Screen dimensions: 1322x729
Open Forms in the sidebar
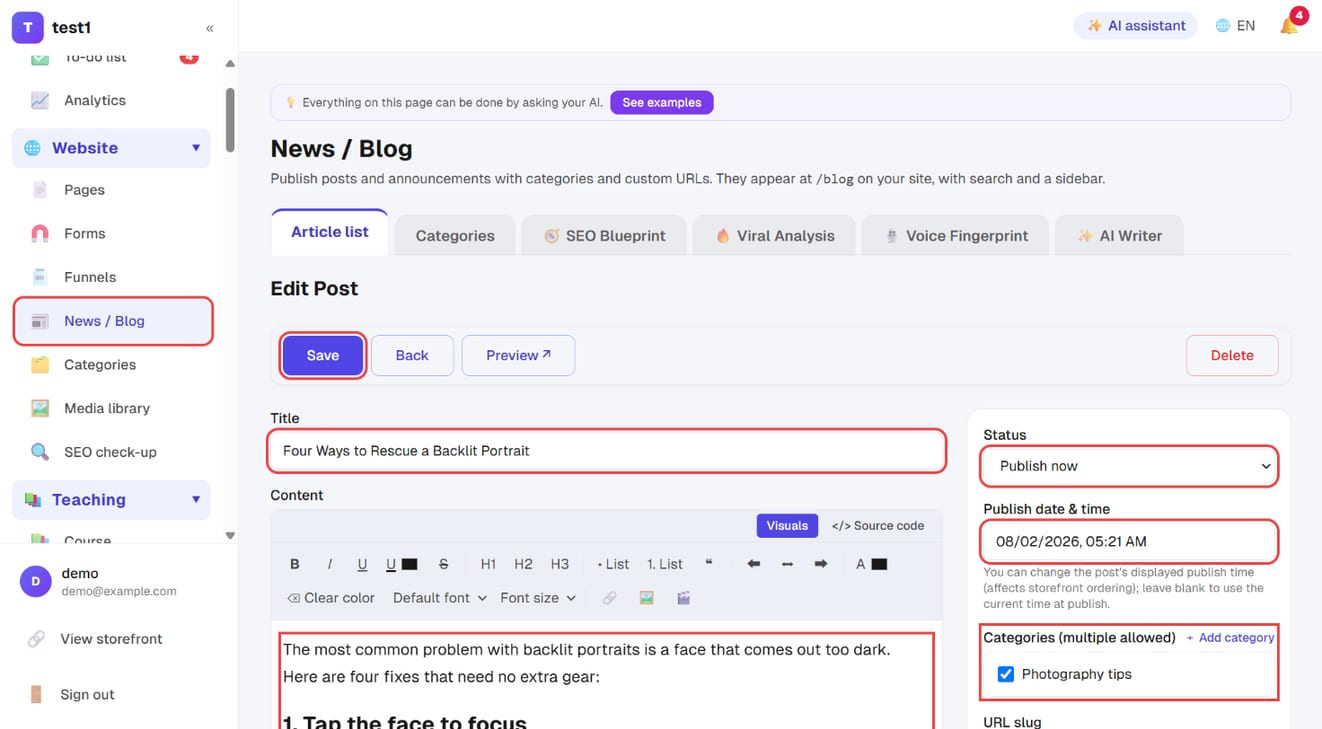coord(111,233)
